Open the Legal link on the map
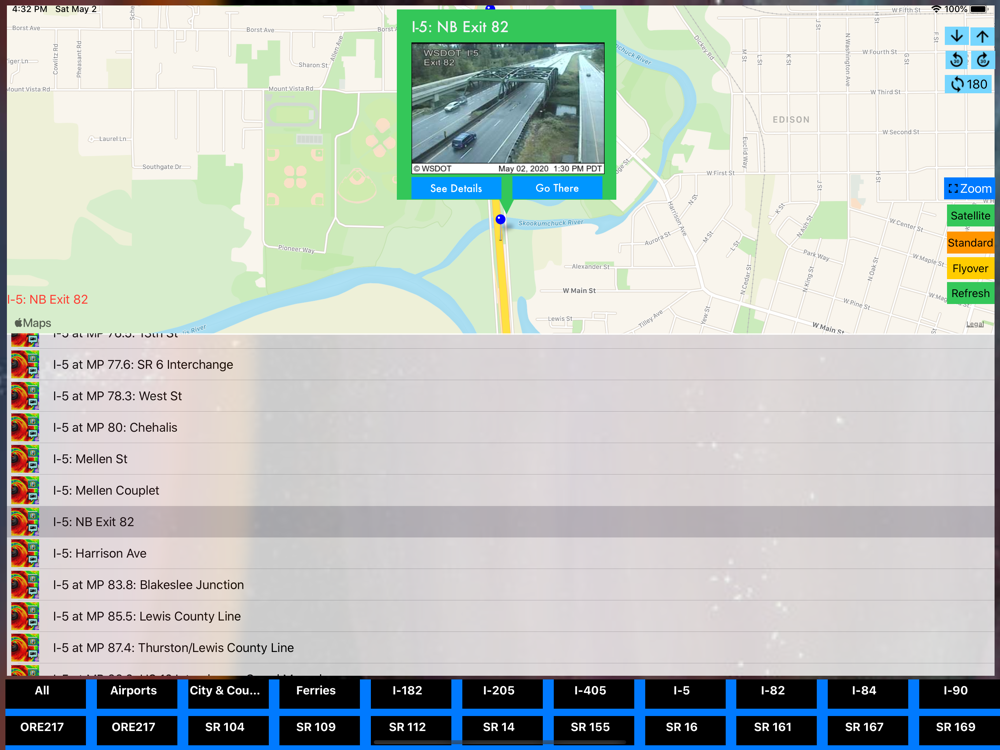Screen dimensions: 1000x750 [x=975, y=324]
